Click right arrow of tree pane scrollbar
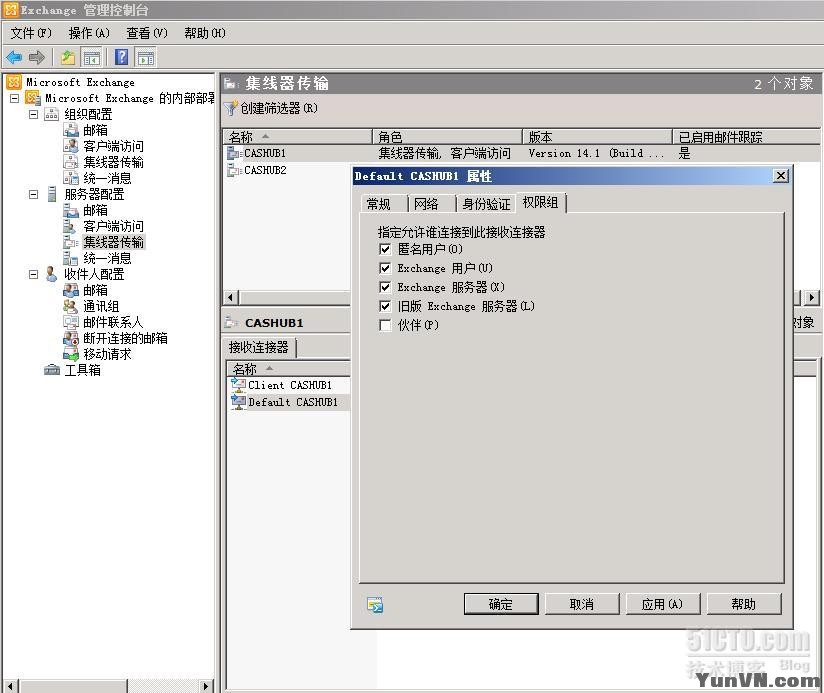Image resolution: width=824 pixels, height=693 pixels. coord(205,686)
